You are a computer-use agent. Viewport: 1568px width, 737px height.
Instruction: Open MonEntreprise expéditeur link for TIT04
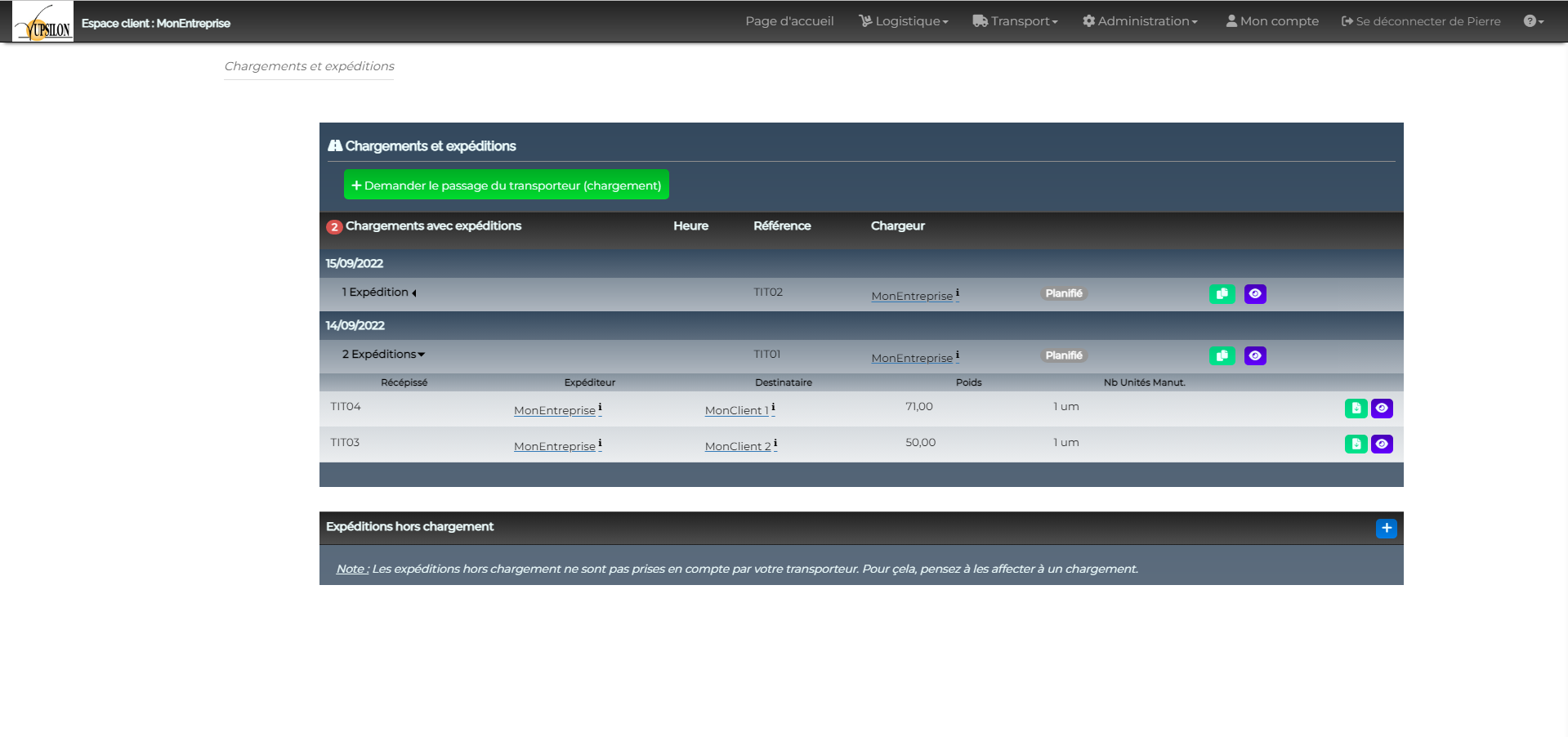pos(555,410)
